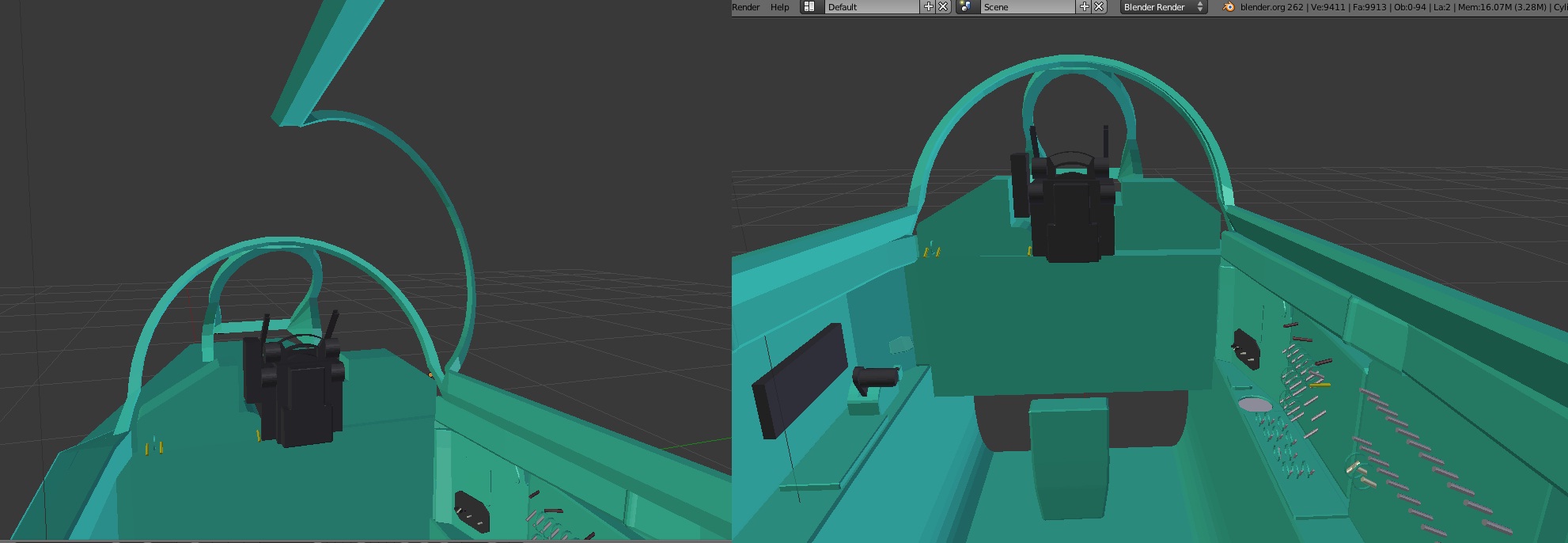Click the blender.org 262 version text

pos(1271,7)
